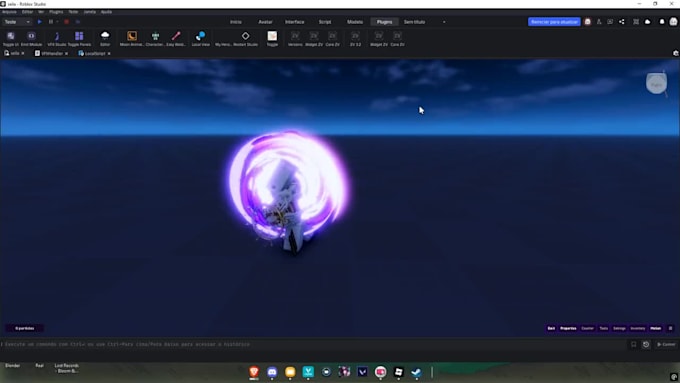This screenshot has height=383, width=680.
Task: Start playtest with the blue Play button
Action: [39, 22]
